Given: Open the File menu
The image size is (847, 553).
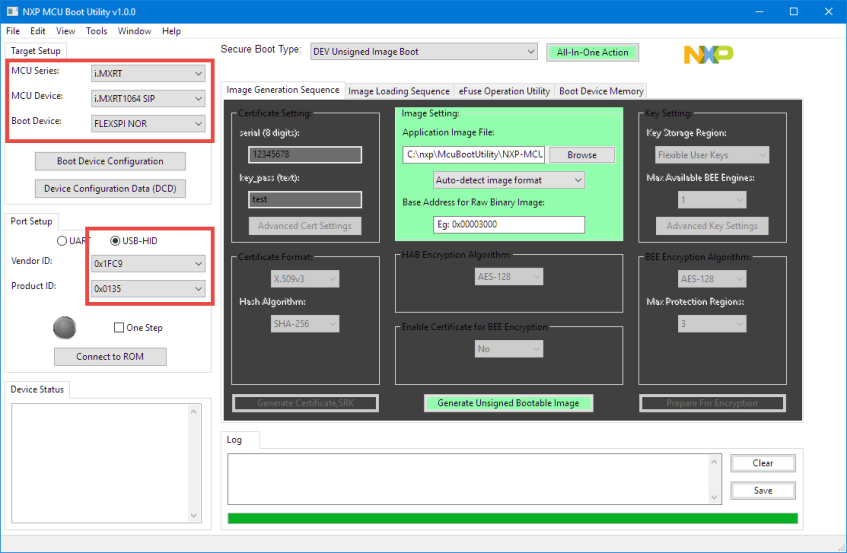Looking at the screenshot, I should [13, 31].
